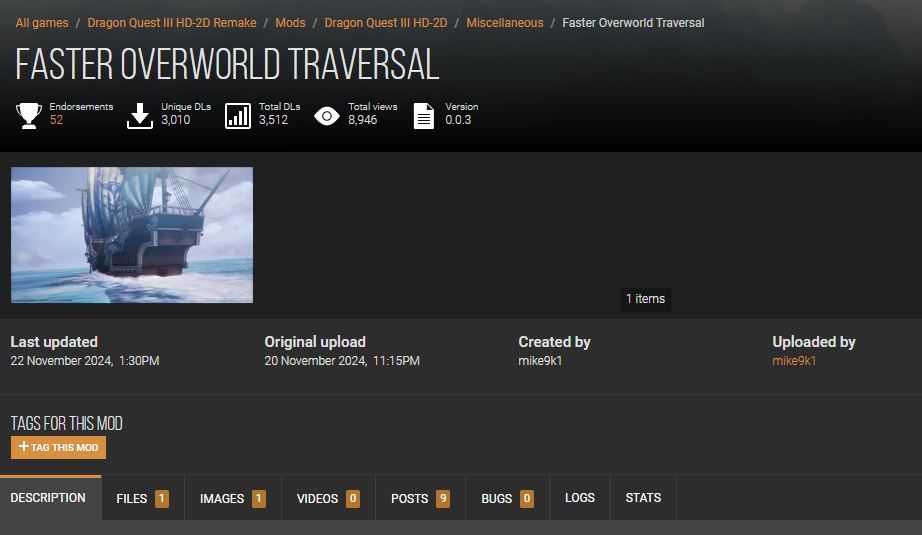
Task: Open the Videos tab
Action: 328,498
